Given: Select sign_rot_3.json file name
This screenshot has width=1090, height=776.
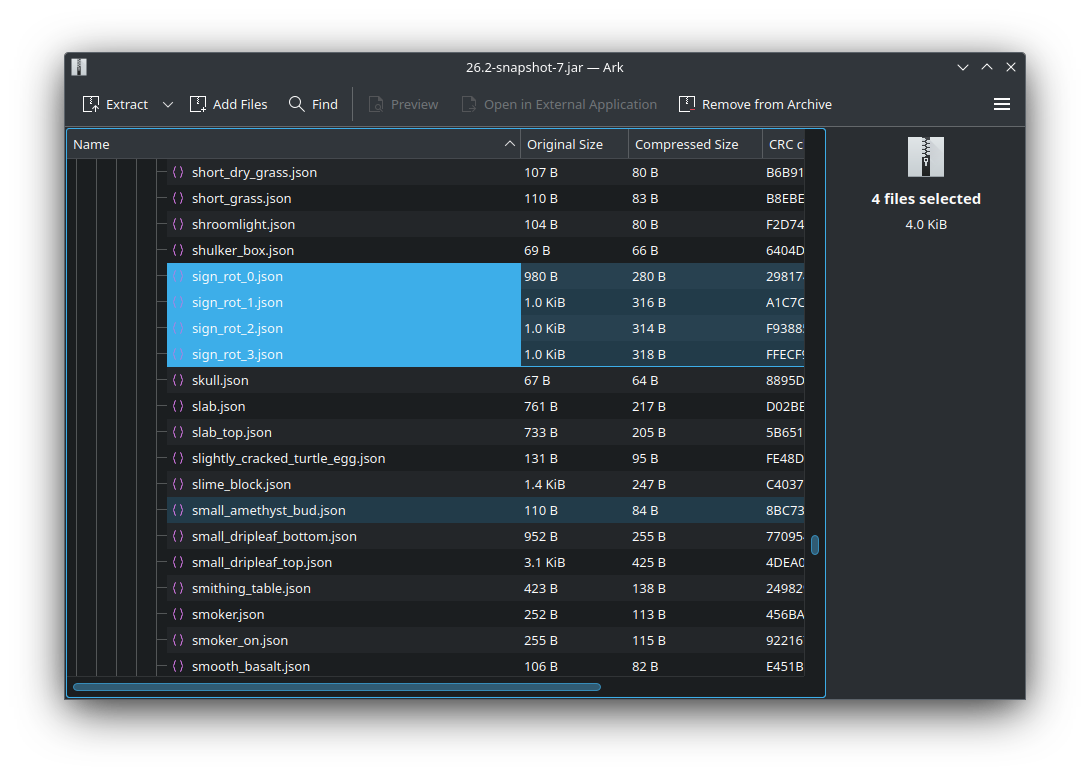Looking at the screenshot, I should coord(237,354).
